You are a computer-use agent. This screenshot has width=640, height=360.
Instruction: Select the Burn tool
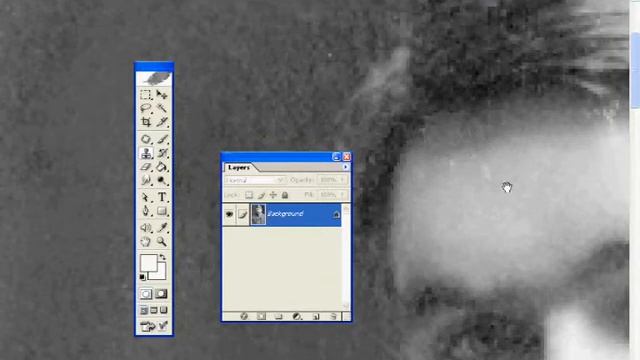point(162,180)
